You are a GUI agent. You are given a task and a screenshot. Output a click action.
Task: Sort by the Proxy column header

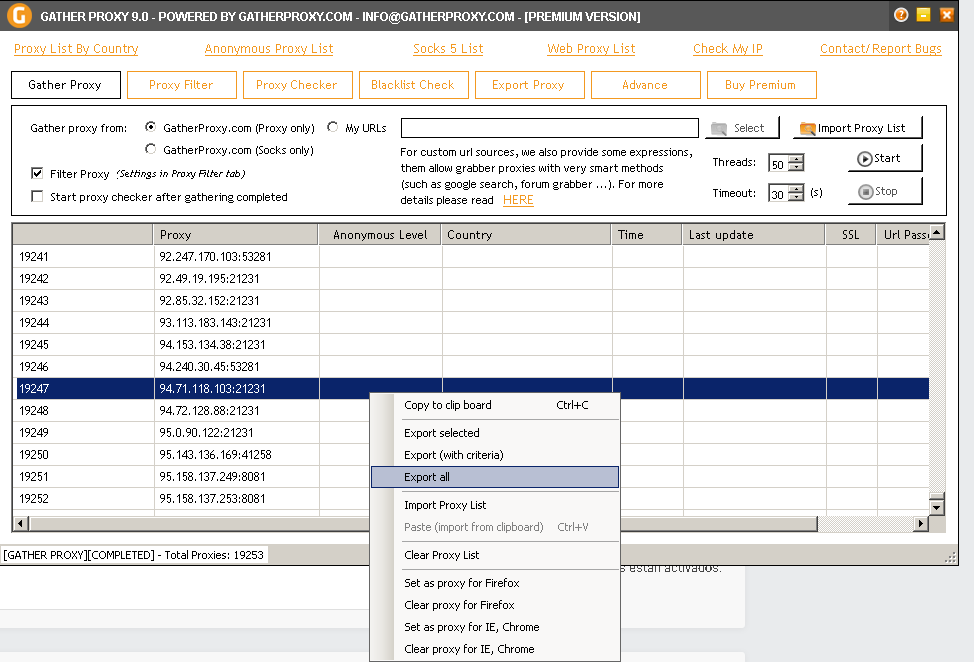click(x=235, y=235)
